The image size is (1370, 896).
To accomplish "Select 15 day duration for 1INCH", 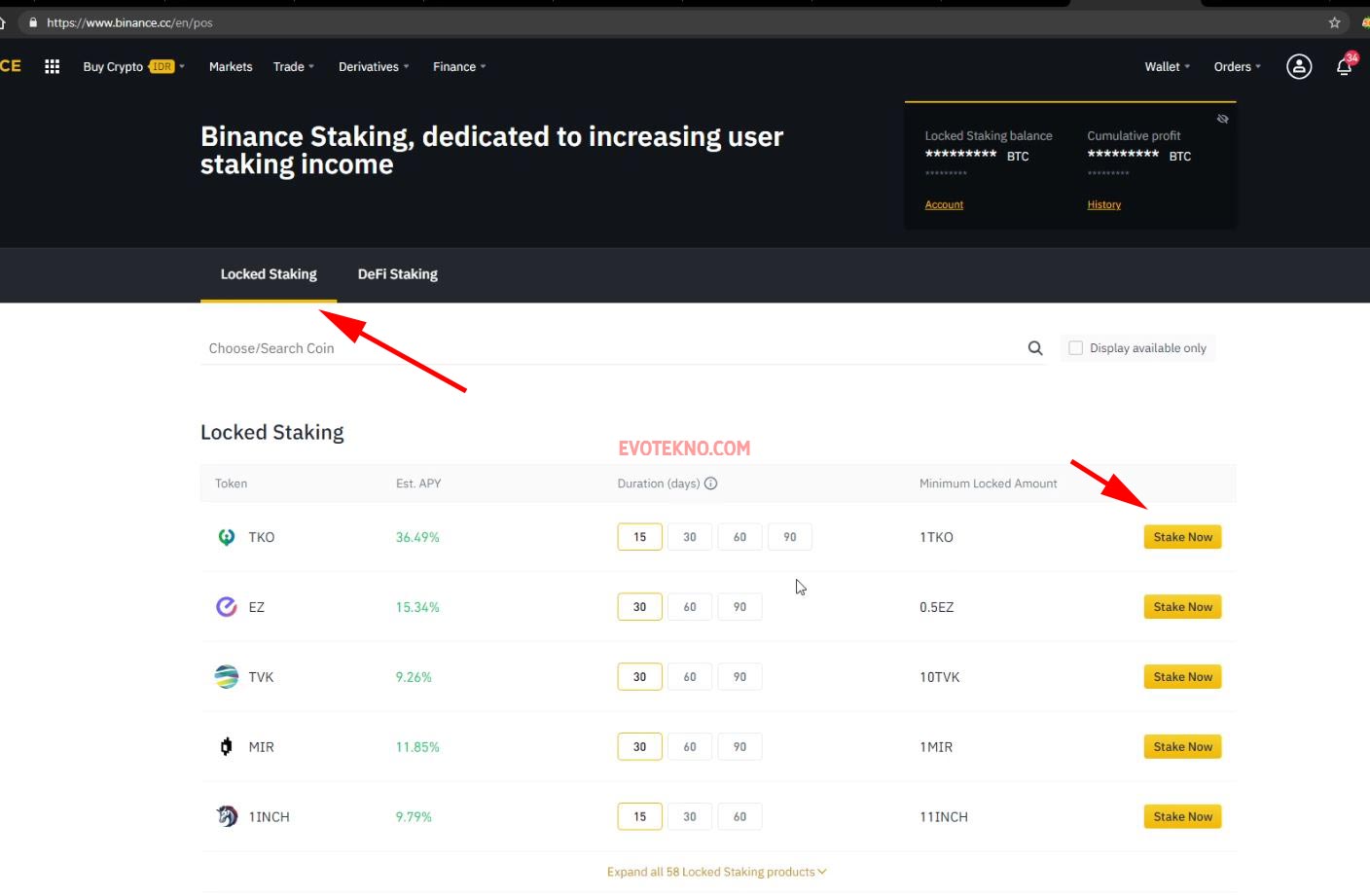I will 640,817.
